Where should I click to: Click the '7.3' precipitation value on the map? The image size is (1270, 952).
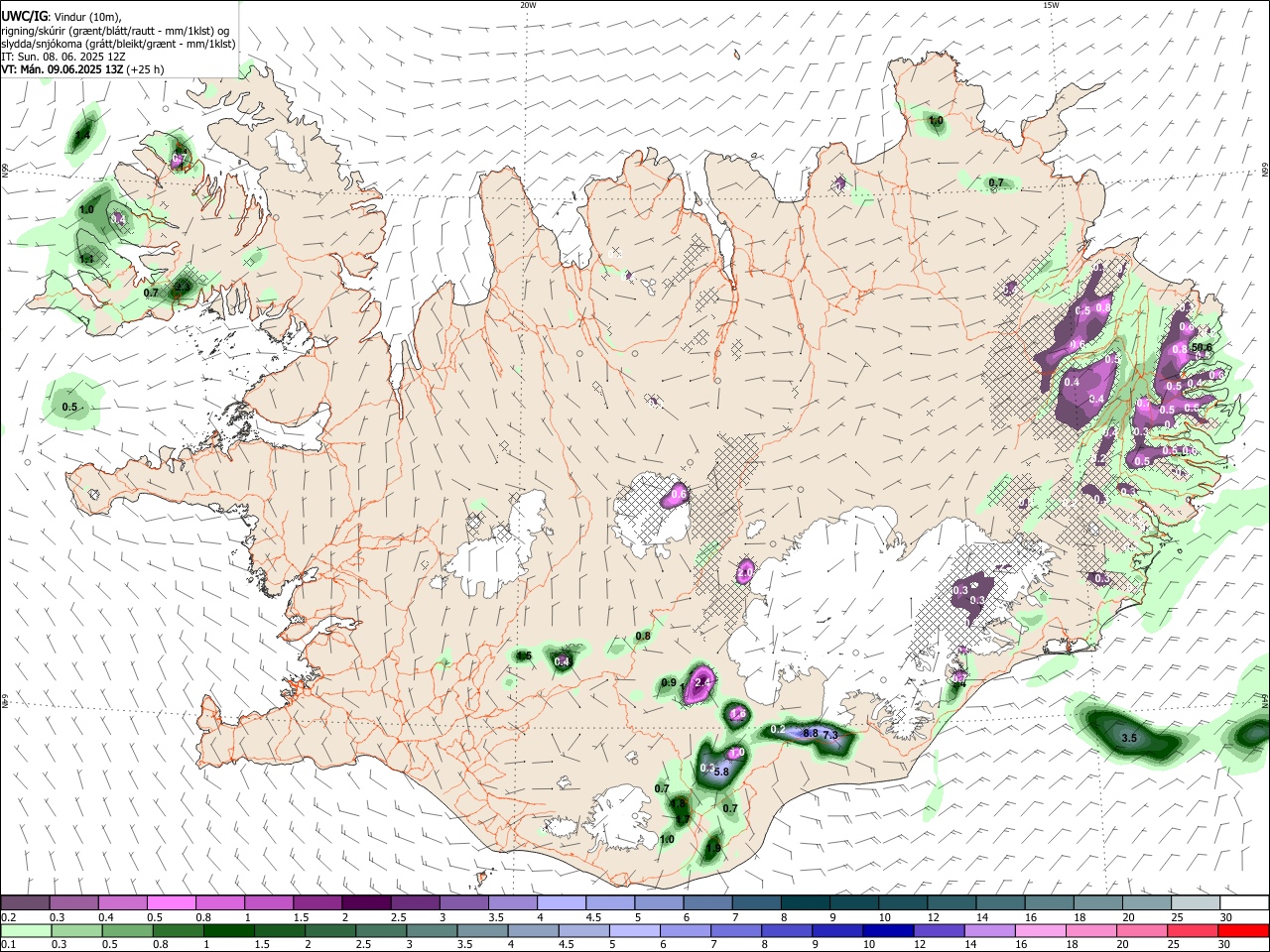point(831,734)
